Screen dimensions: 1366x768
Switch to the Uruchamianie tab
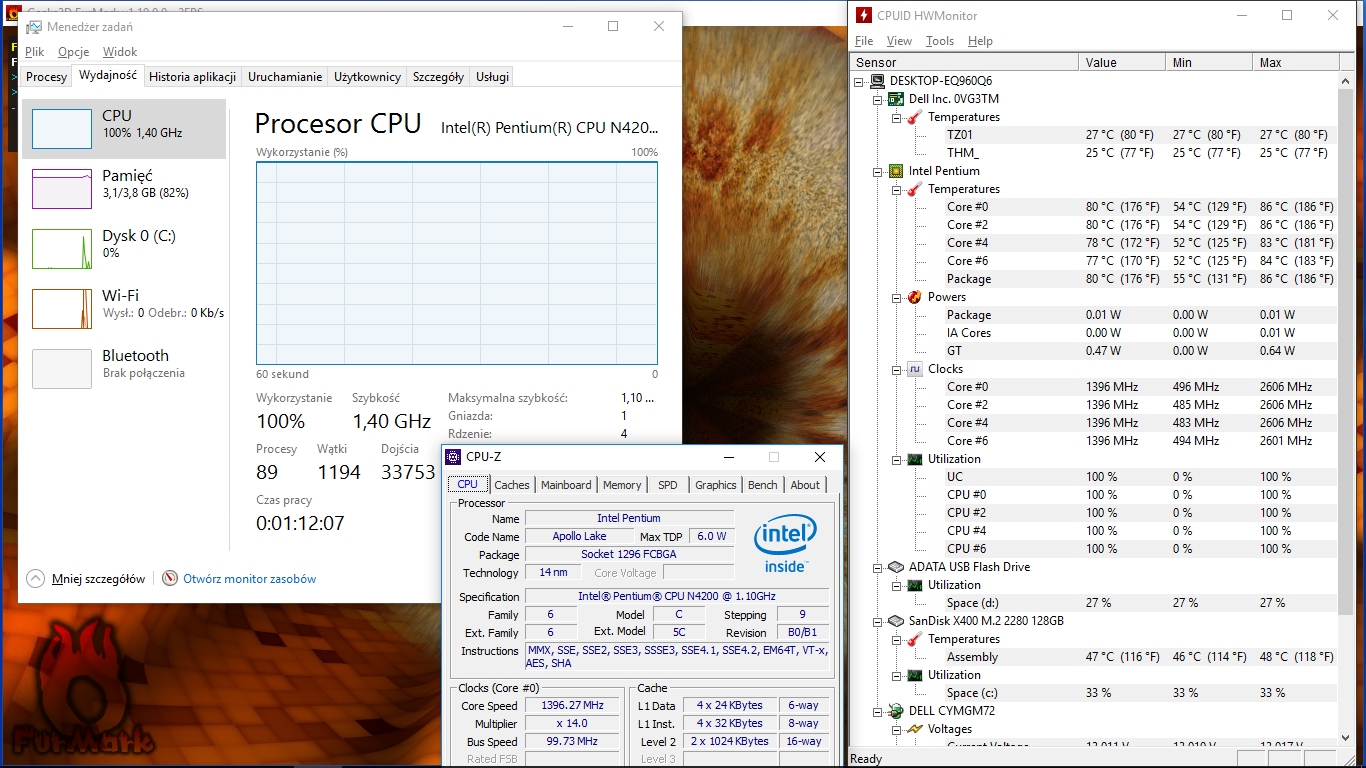point(285,77)
